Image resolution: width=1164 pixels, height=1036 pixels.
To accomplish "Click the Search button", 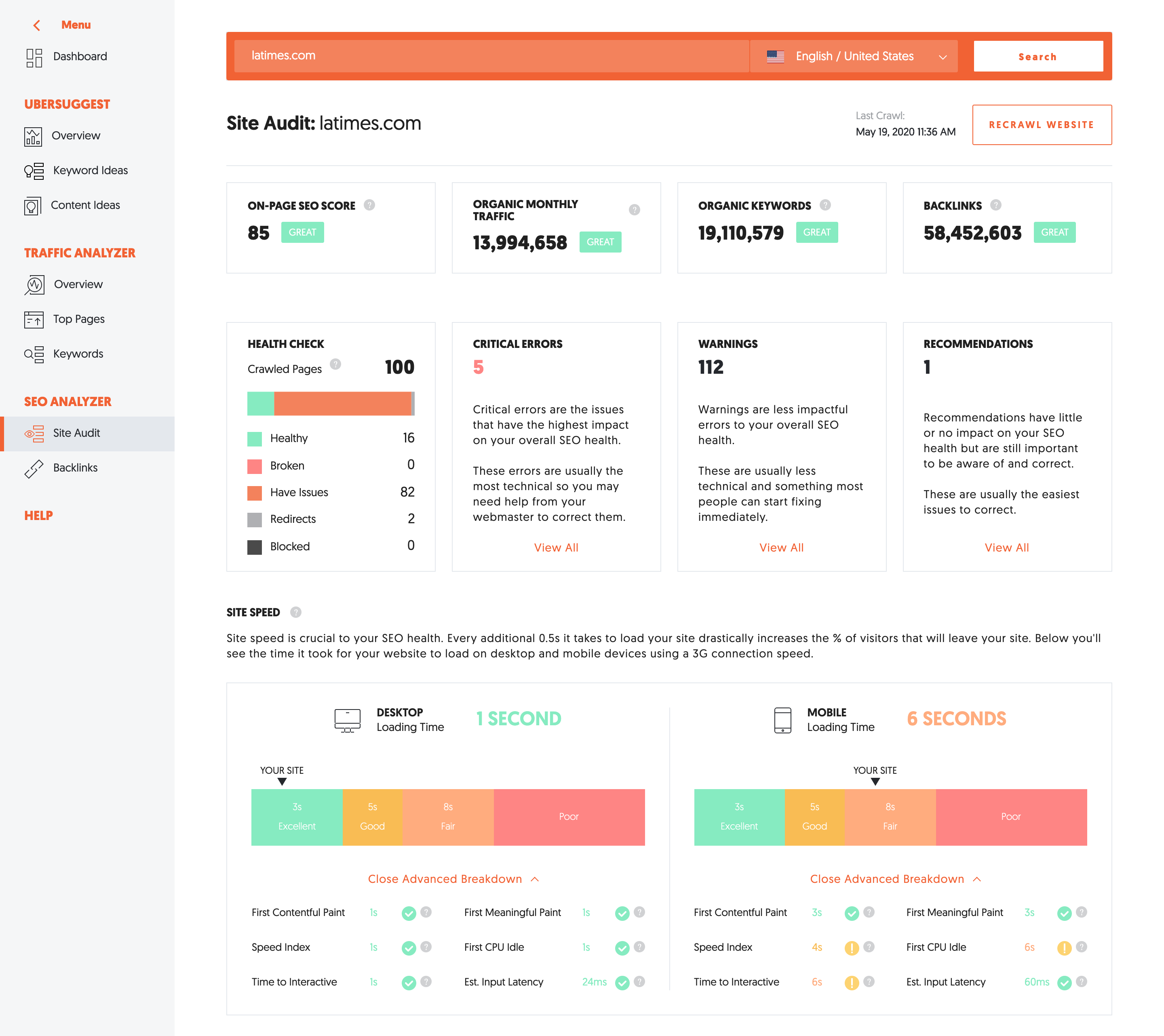I will click(1037, 56).
